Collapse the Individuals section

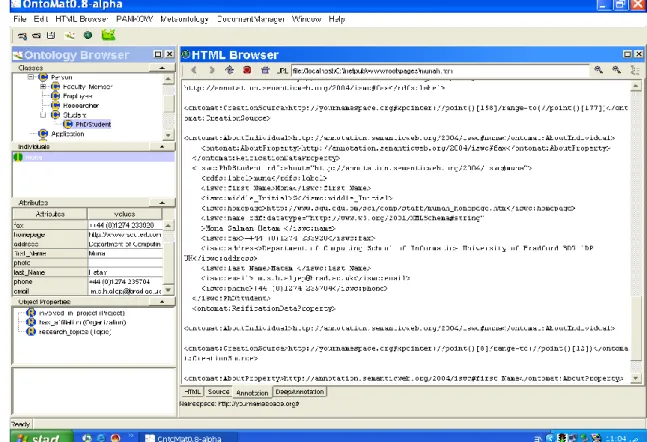(162, 147)
